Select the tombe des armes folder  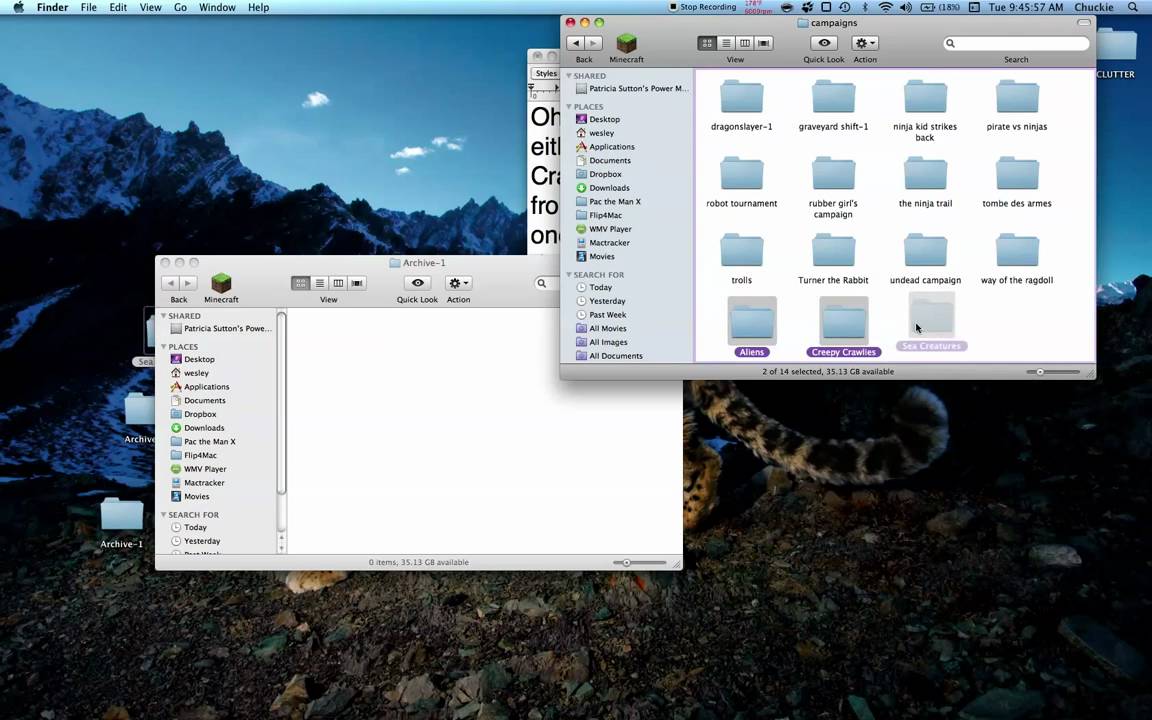pyautogui.click(x=1017, y=174)
